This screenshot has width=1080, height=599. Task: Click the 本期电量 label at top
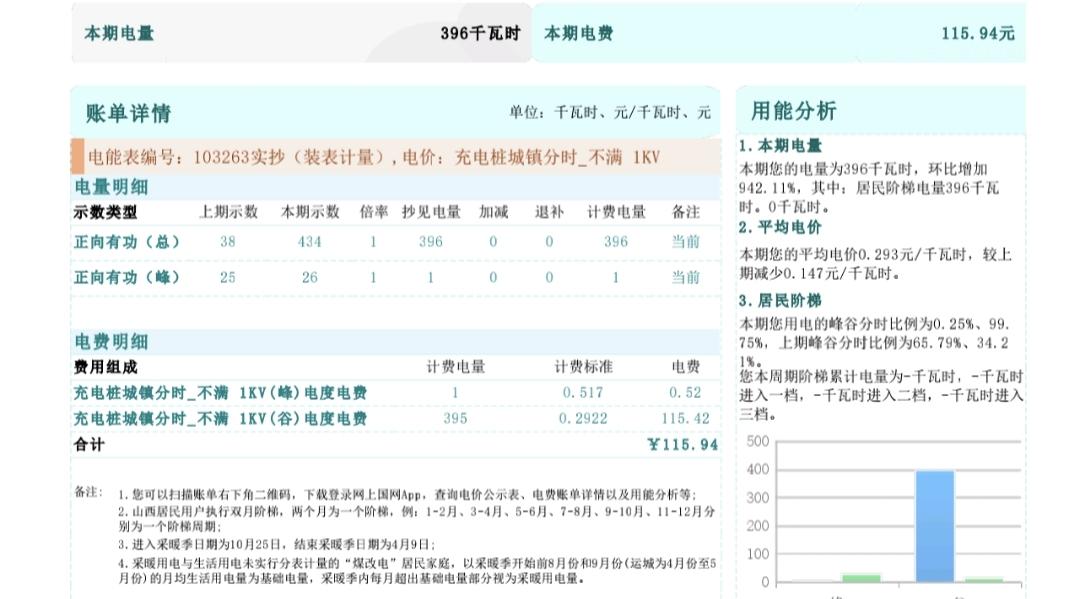[119, 33]
